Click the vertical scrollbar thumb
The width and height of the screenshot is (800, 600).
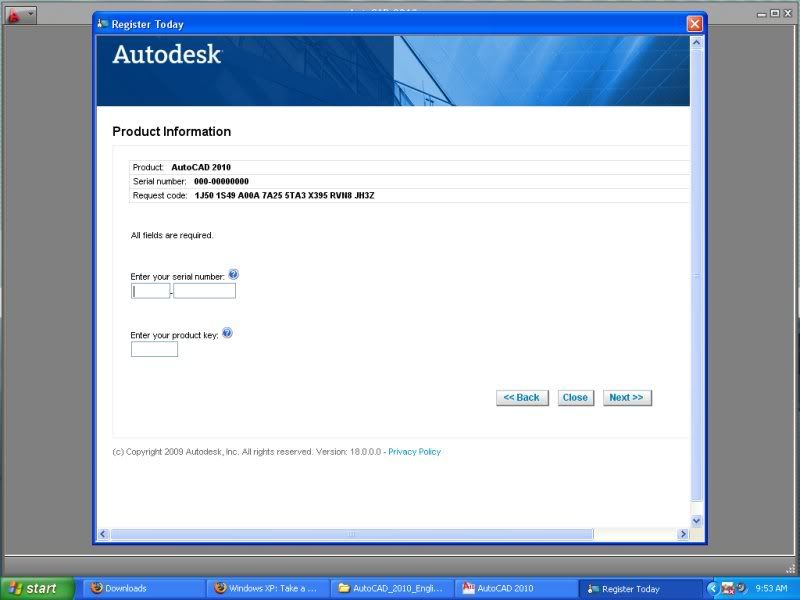point(696,276)
